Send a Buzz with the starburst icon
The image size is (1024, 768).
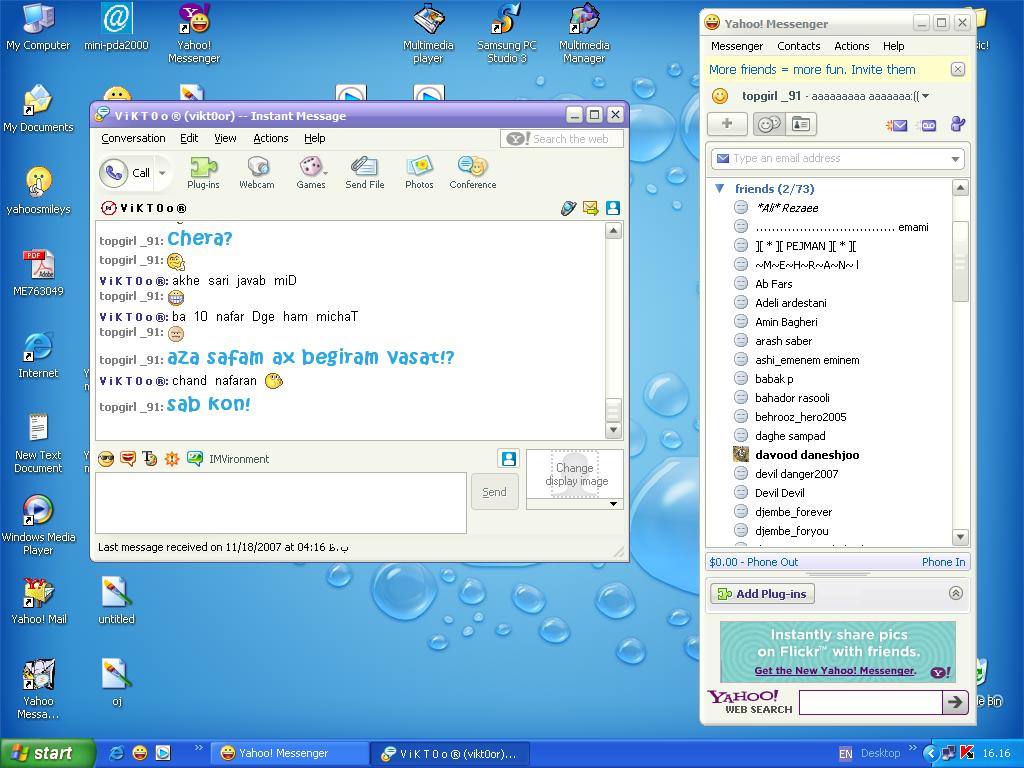[x=172, y=459]
